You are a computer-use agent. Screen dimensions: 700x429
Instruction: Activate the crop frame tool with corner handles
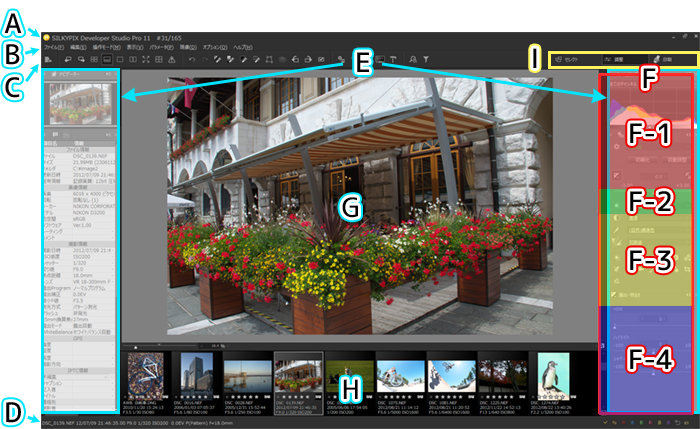tap(269, 59)
